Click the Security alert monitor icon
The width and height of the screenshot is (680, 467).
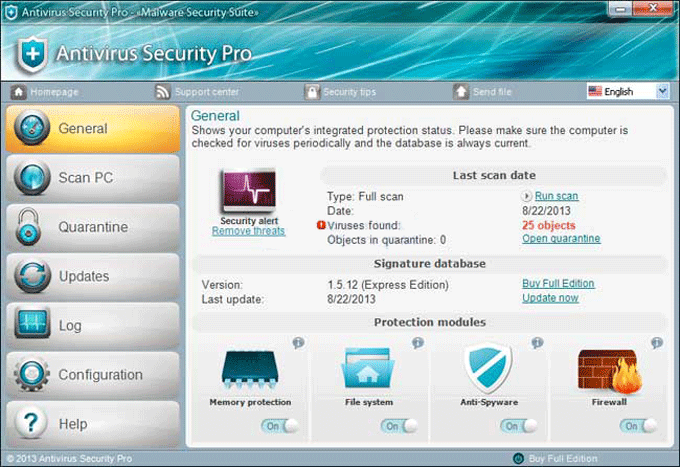tap(248, 191)
